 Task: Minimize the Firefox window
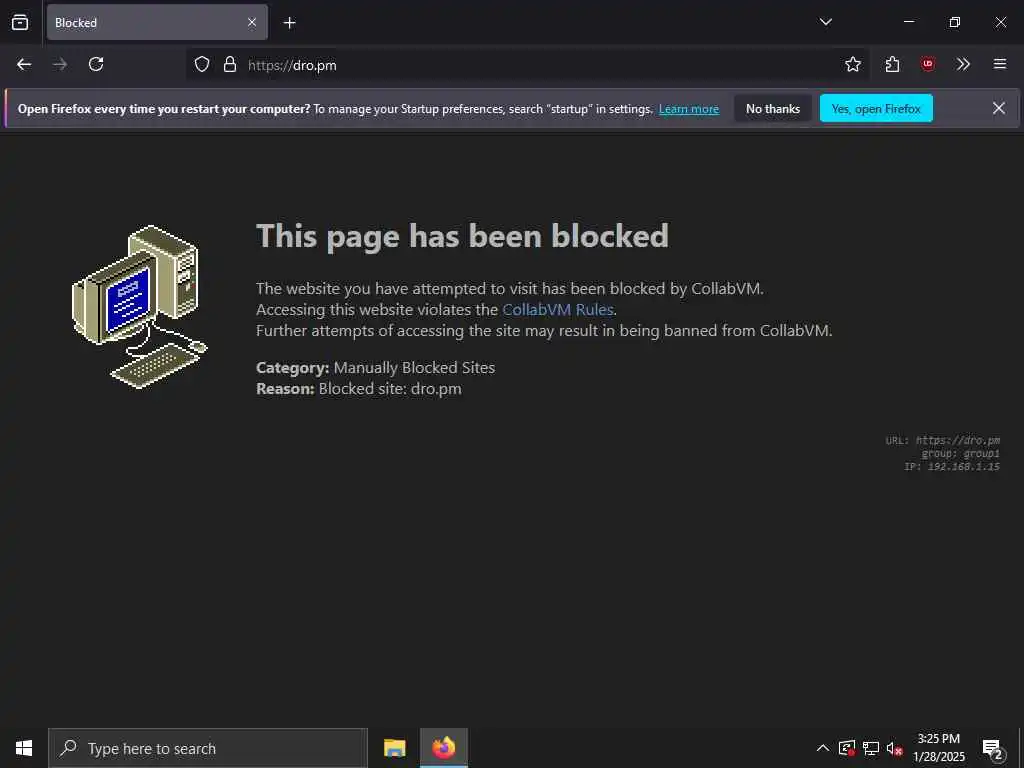tap(908, 22)
